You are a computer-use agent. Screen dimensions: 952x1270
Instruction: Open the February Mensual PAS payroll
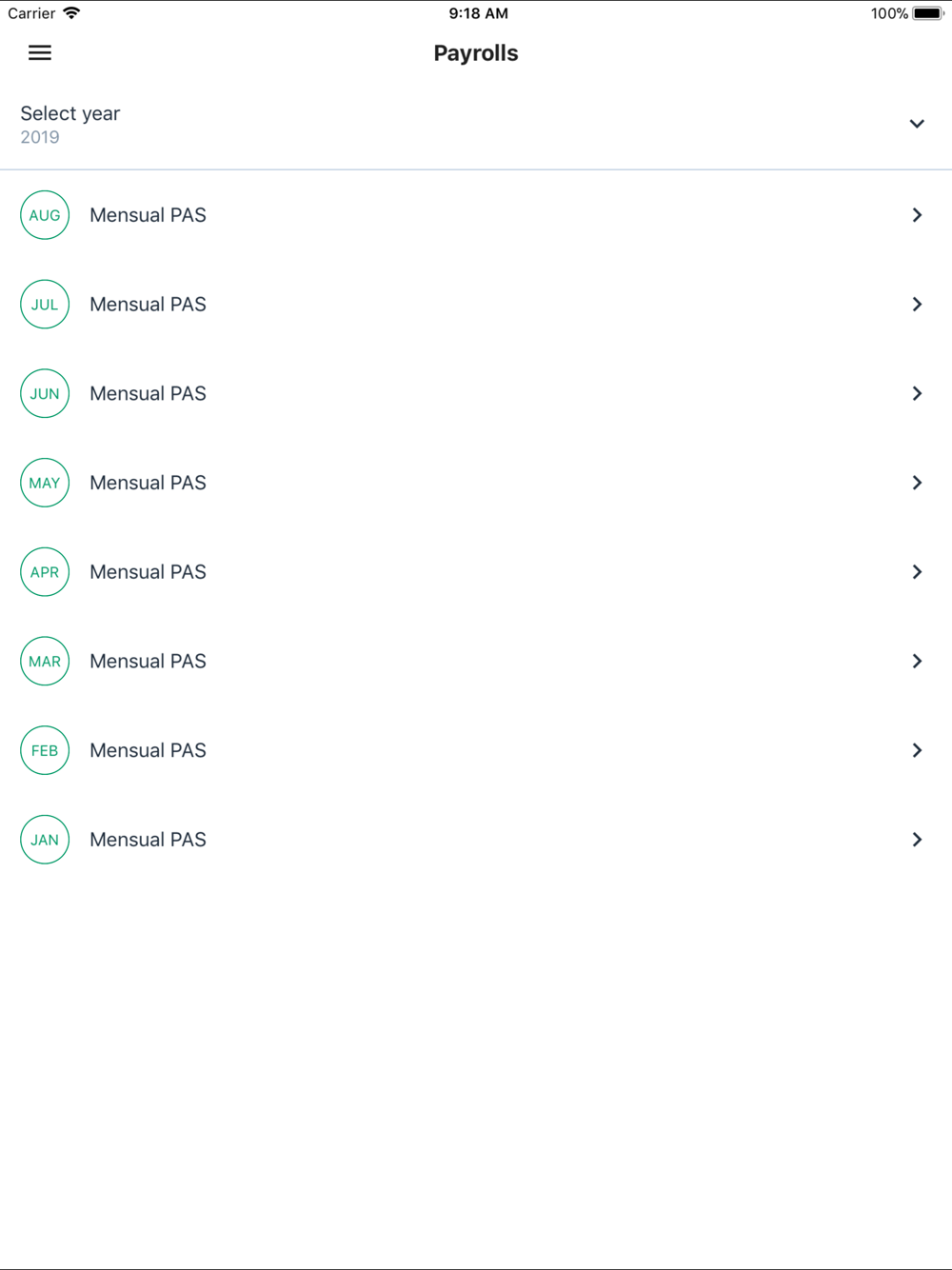click(149, 750)
